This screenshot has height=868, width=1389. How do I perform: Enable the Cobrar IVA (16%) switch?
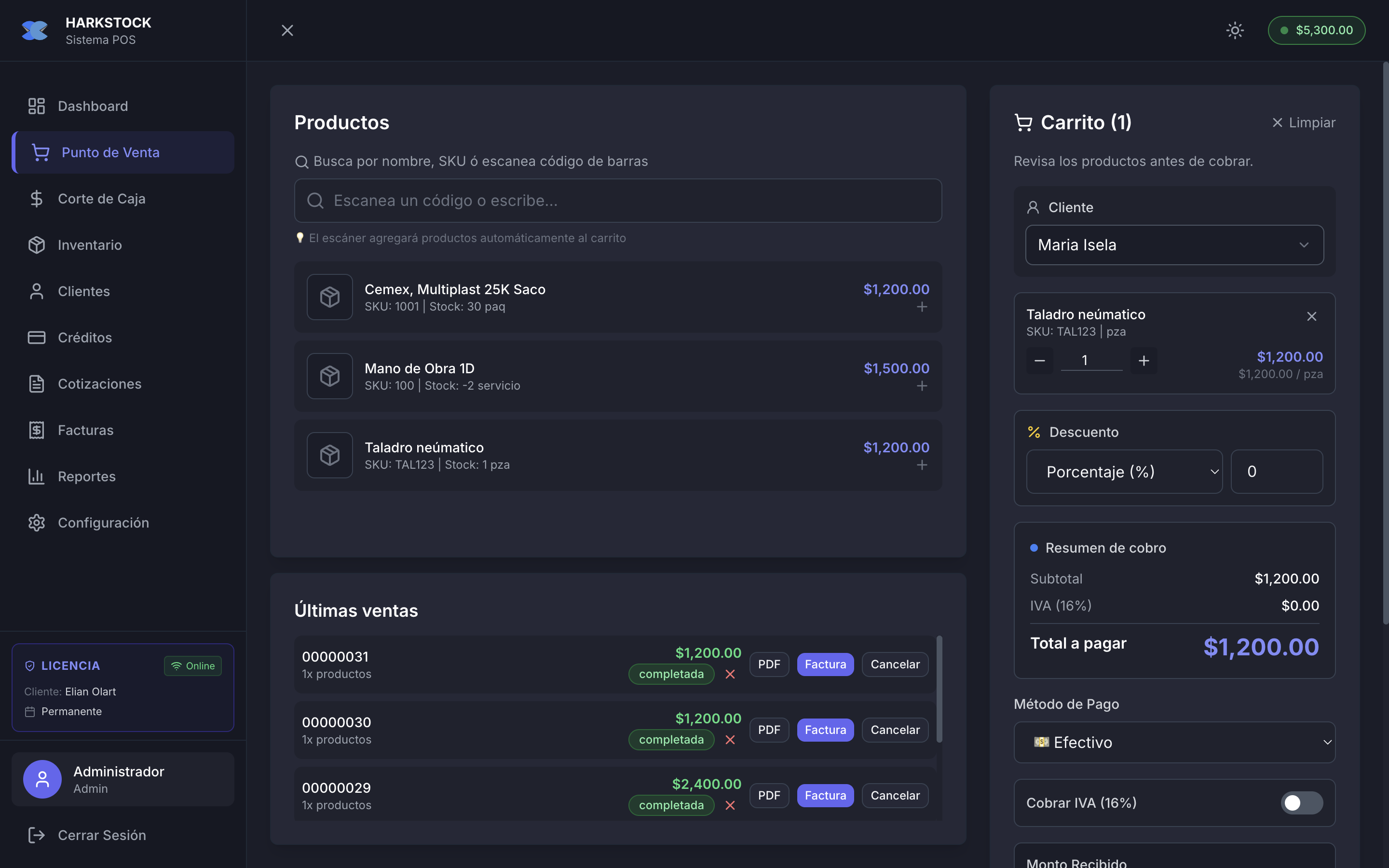tap(1301, 802)
